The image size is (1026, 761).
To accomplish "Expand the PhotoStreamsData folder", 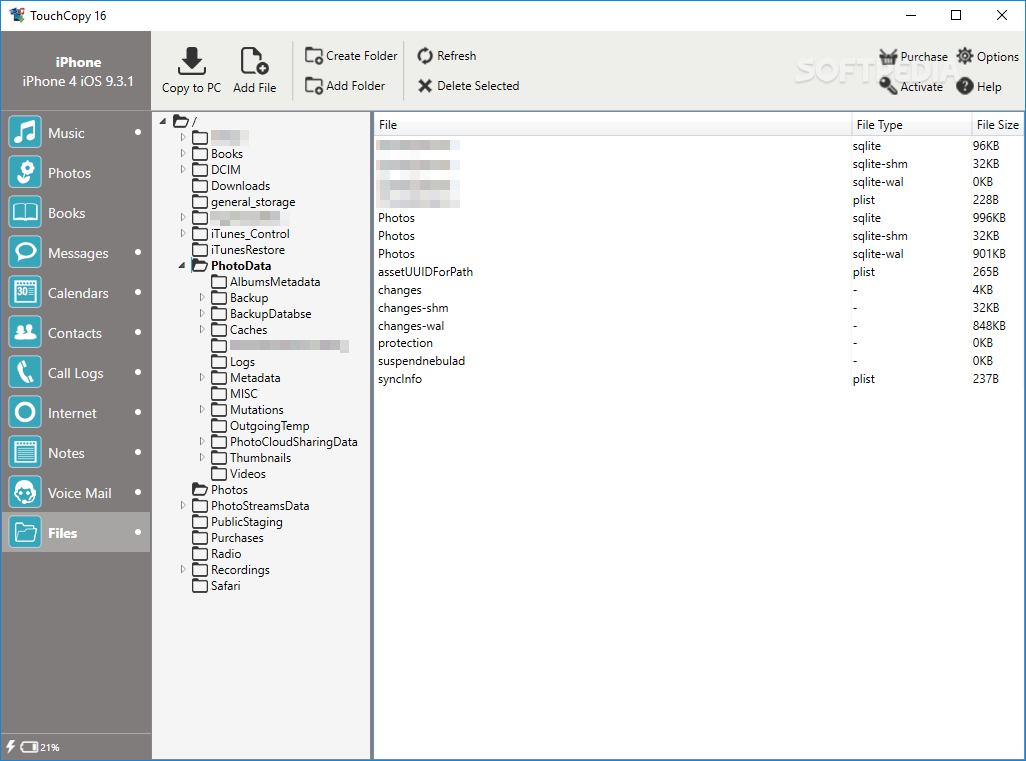I will pos(183,505).
